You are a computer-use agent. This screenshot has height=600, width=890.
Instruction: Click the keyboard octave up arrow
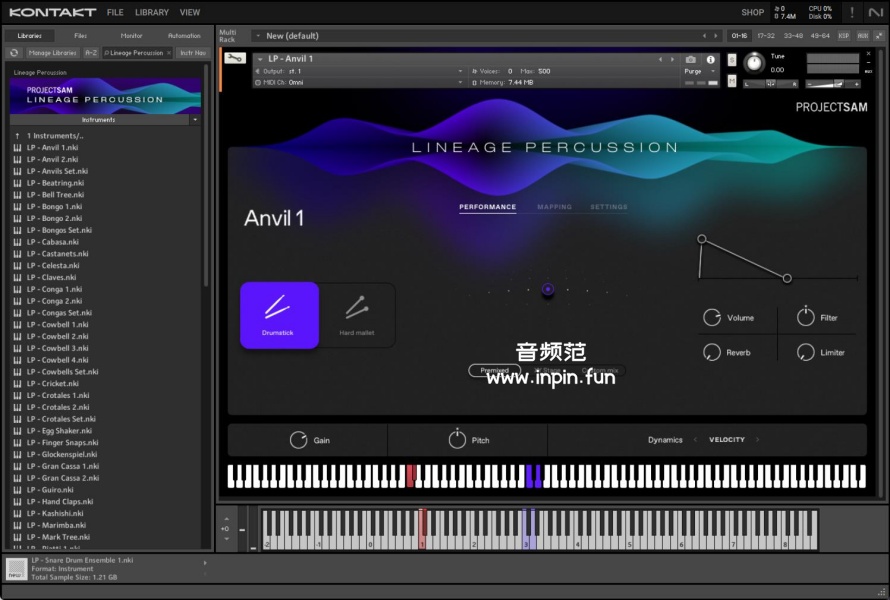coord(226,519)
